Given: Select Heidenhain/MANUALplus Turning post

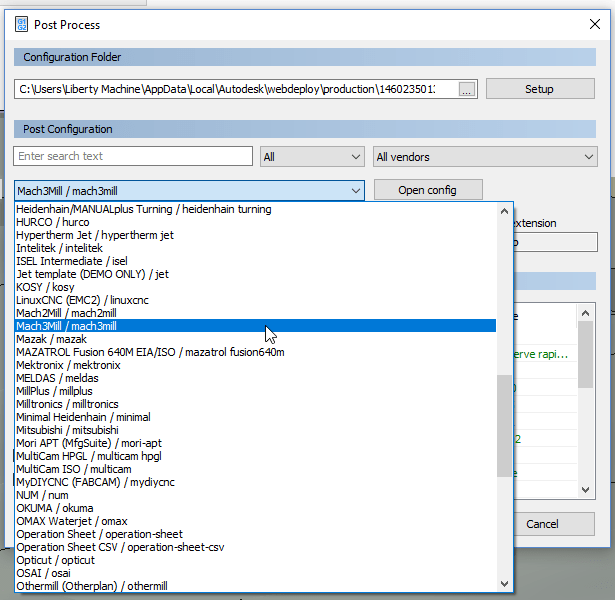Looking at the screenshot, I should [x=255, y=209].
